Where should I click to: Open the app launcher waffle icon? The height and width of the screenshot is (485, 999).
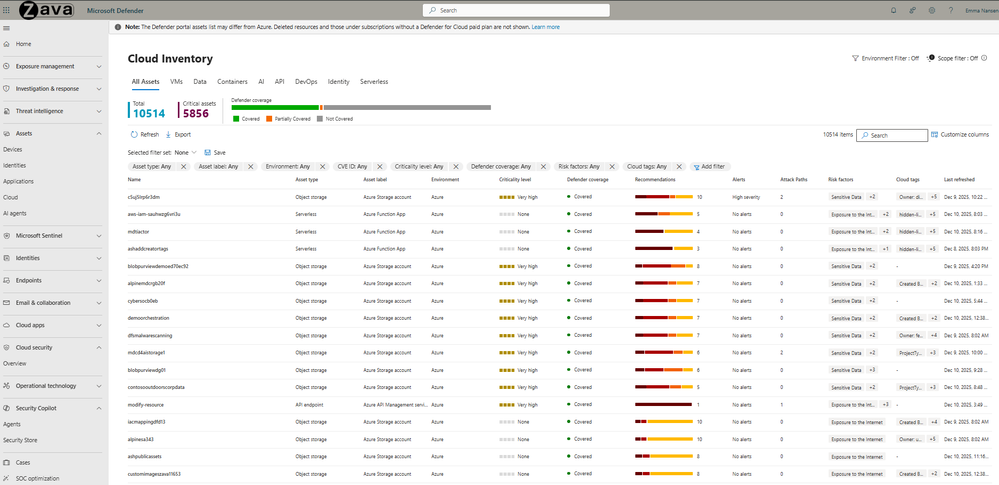click(x=6, y=10)
